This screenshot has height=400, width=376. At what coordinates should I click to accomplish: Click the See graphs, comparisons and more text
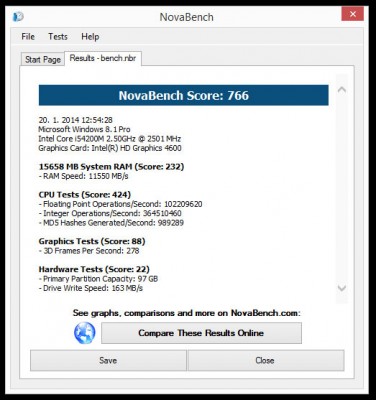pyautogui.click(x=187, y=313)
